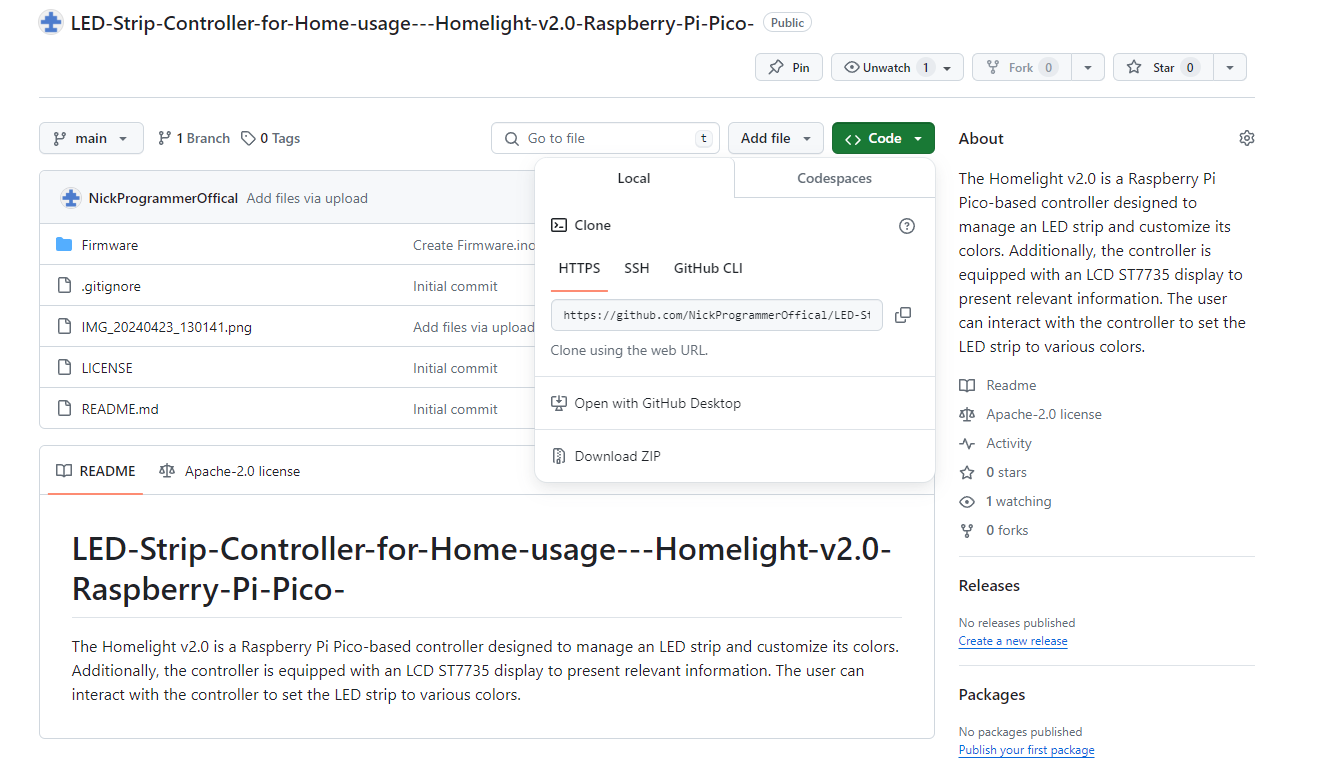Open the Releases heading link
This screenshot has width=1326, height=771.
[x=989, y=586]
